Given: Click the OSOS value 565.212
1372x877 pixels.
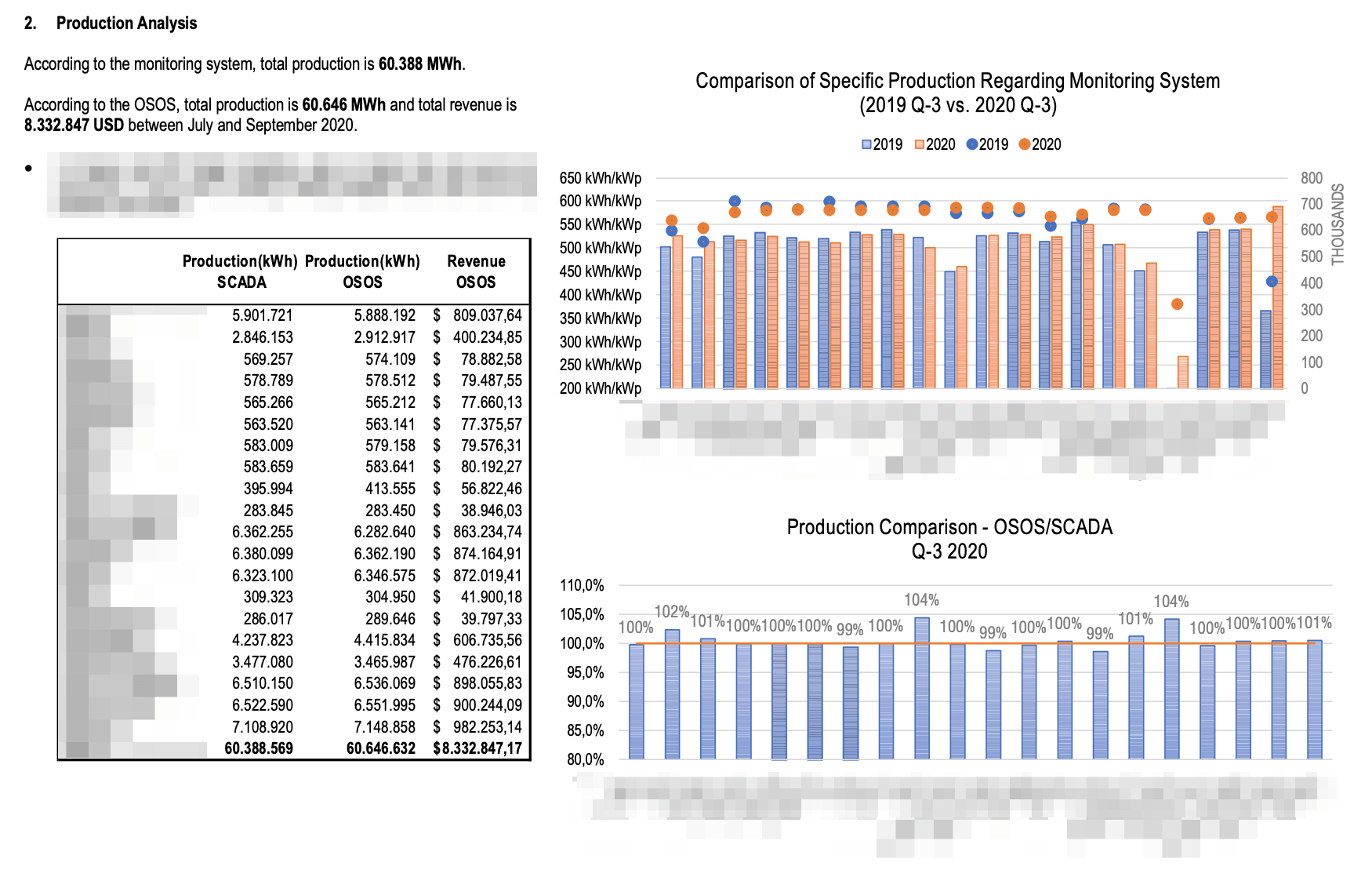Looking at the screenshot, I should point(390,402).
